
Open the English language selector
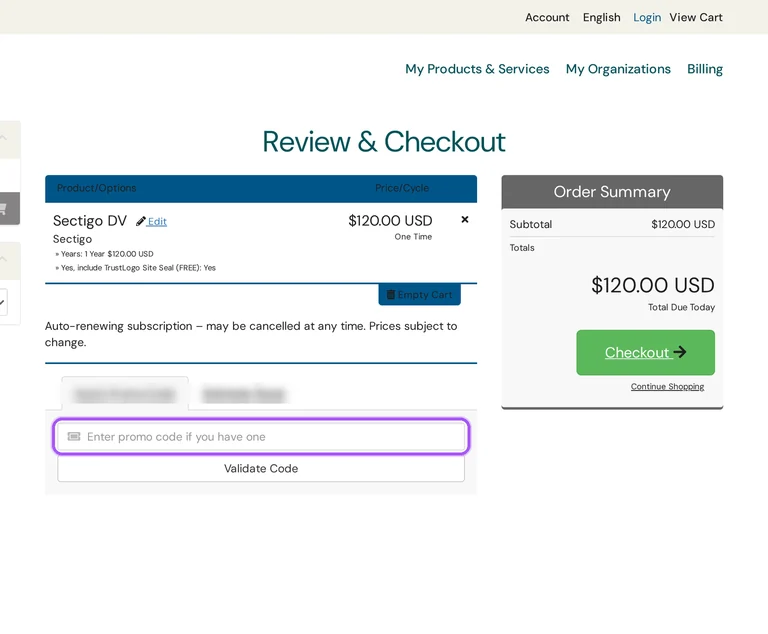coord(601,18)
